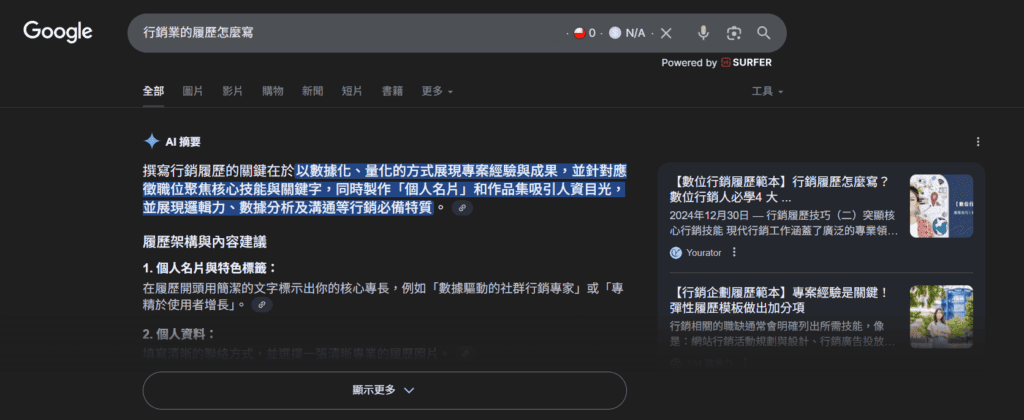This screenshot has width=1024, height=420.
Task: Click the 數位行銷履歷範本 article thumbnail
Action: pyautogui.click(x=941, y=206)
